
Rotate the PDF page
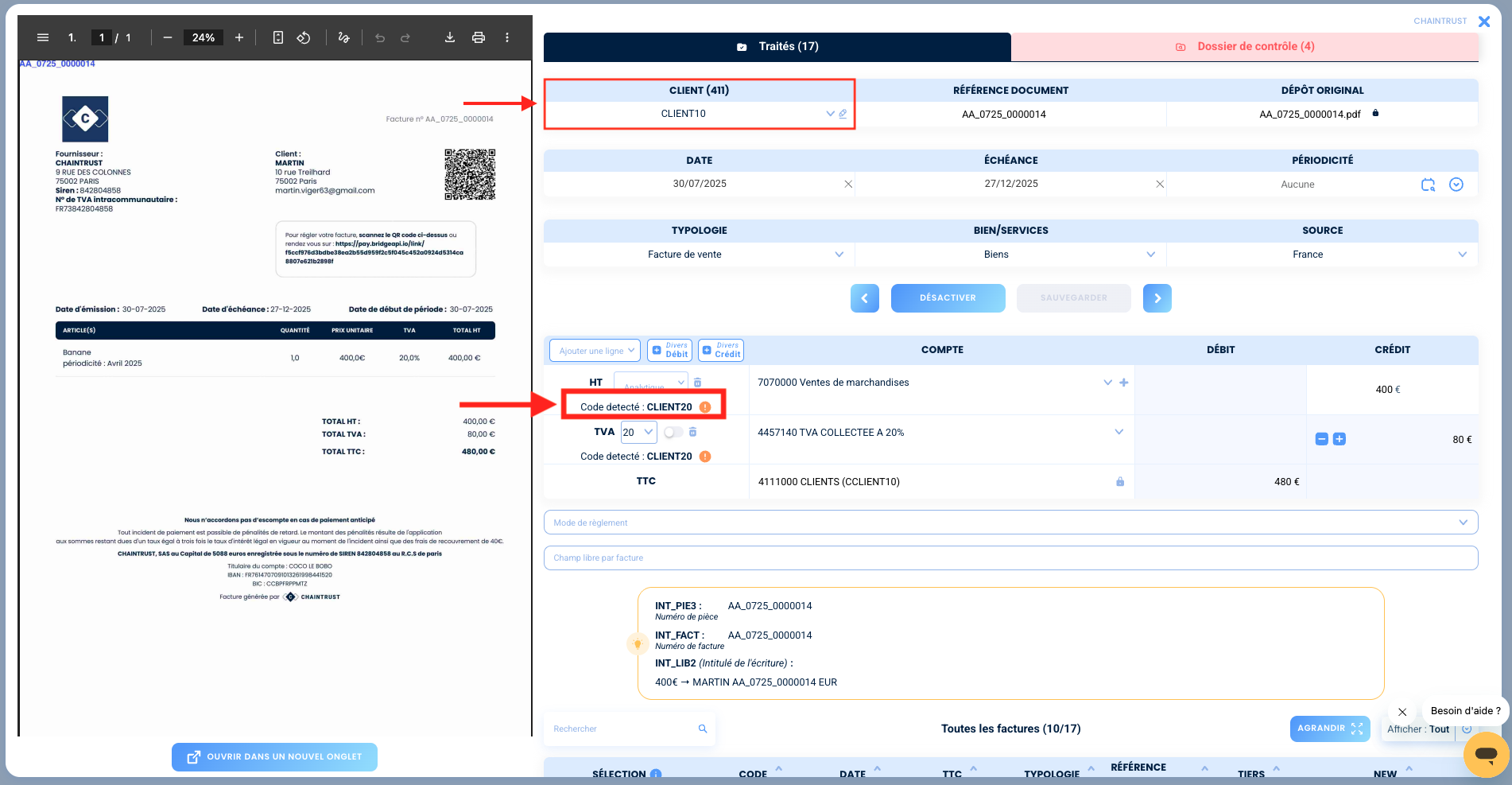coord(303,37)
